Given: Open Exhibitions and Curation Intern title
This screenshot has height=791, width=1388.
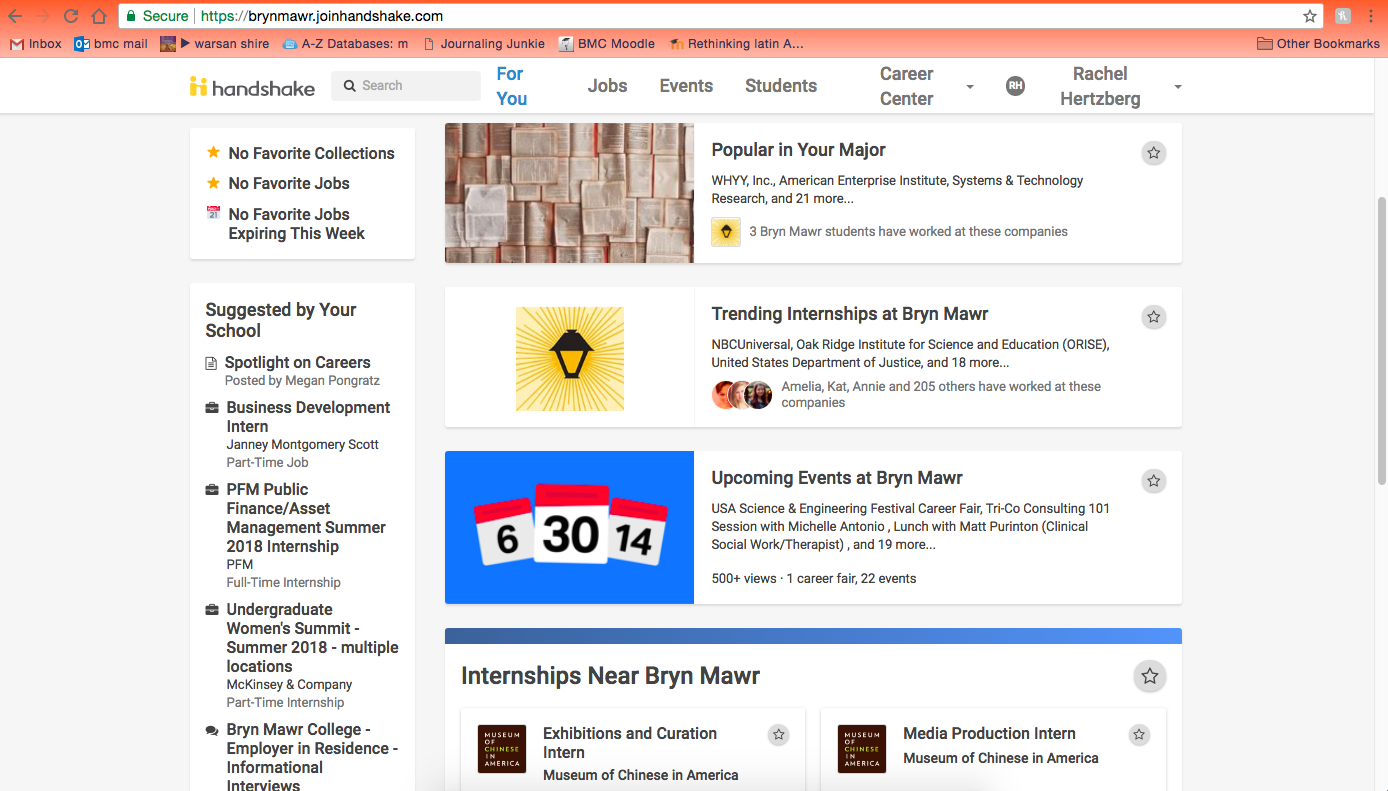Looking at the screenshot, I should tap(630, 743).
